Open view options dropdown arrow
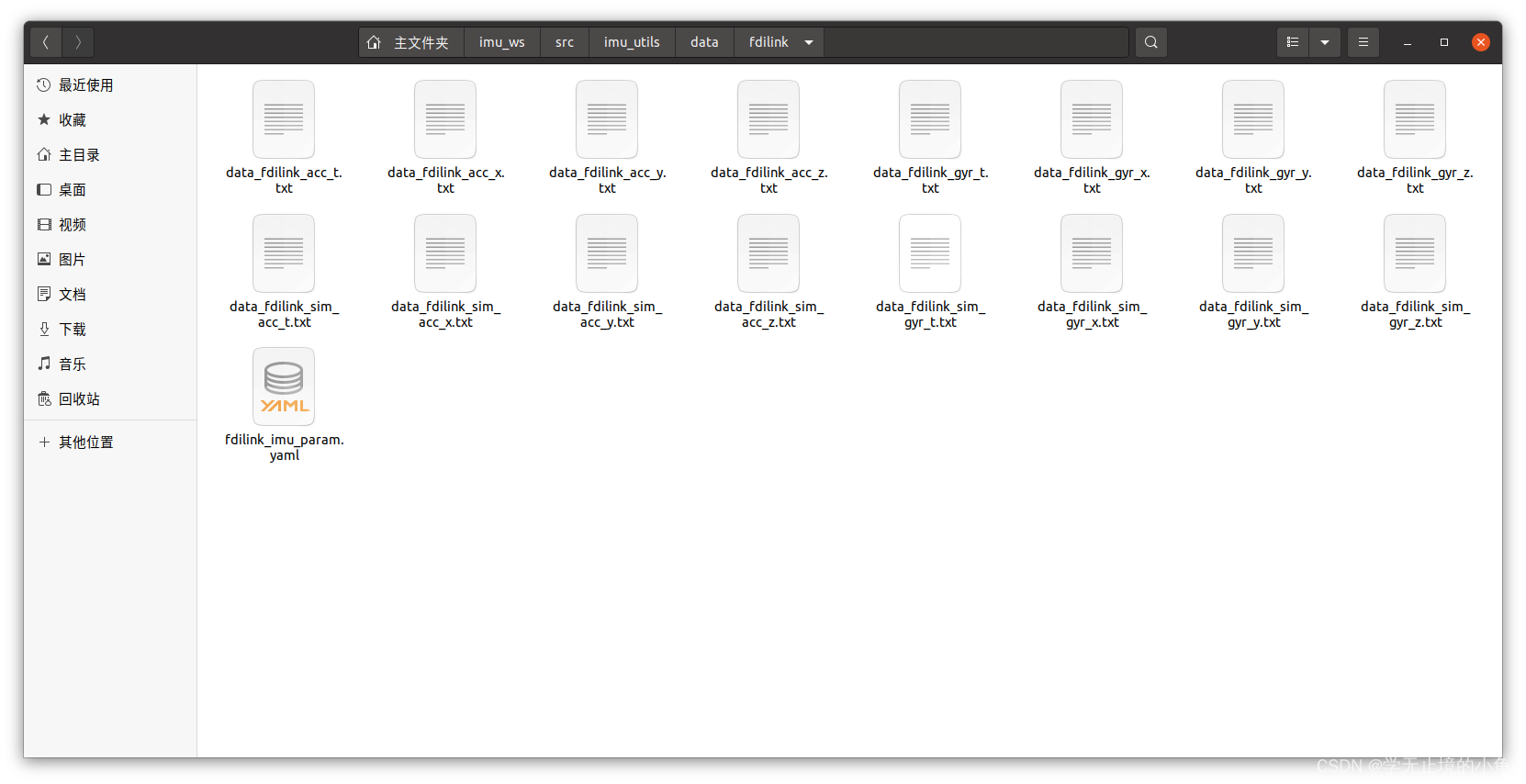Image resolution: width=1526 pixels, height=784 pixels. (x=1325, y=42)
